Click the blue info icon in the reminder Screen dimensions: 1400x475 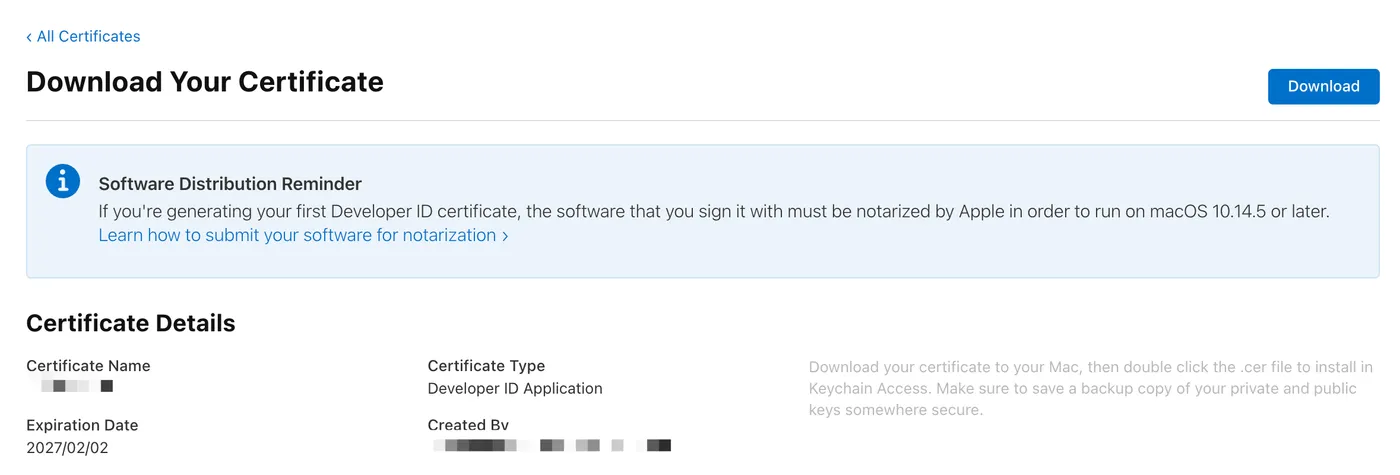click(x=63, y=181)
